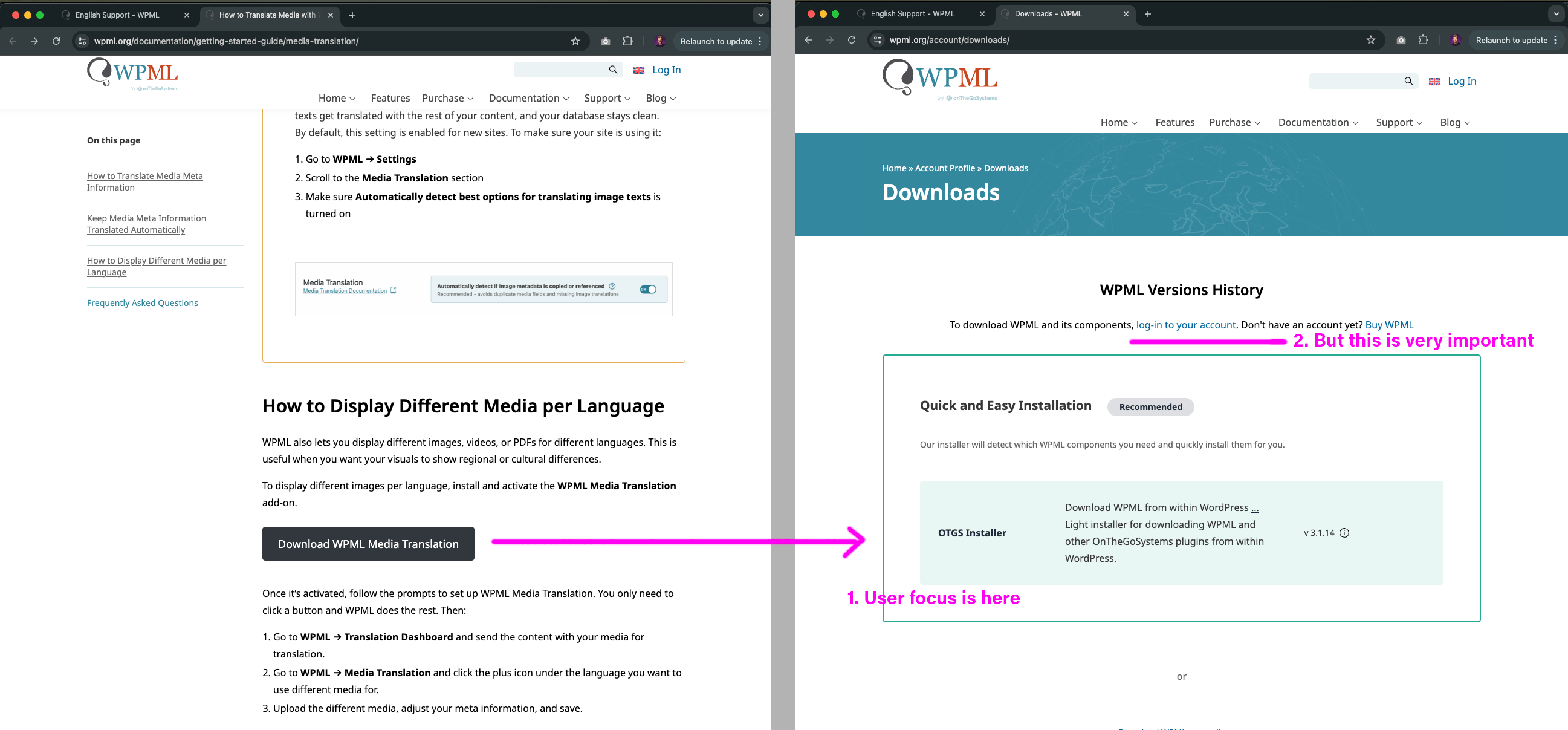Open new tab in left browser window
The width and height of the screenshot is (1568, 730).
coord(352,15)
